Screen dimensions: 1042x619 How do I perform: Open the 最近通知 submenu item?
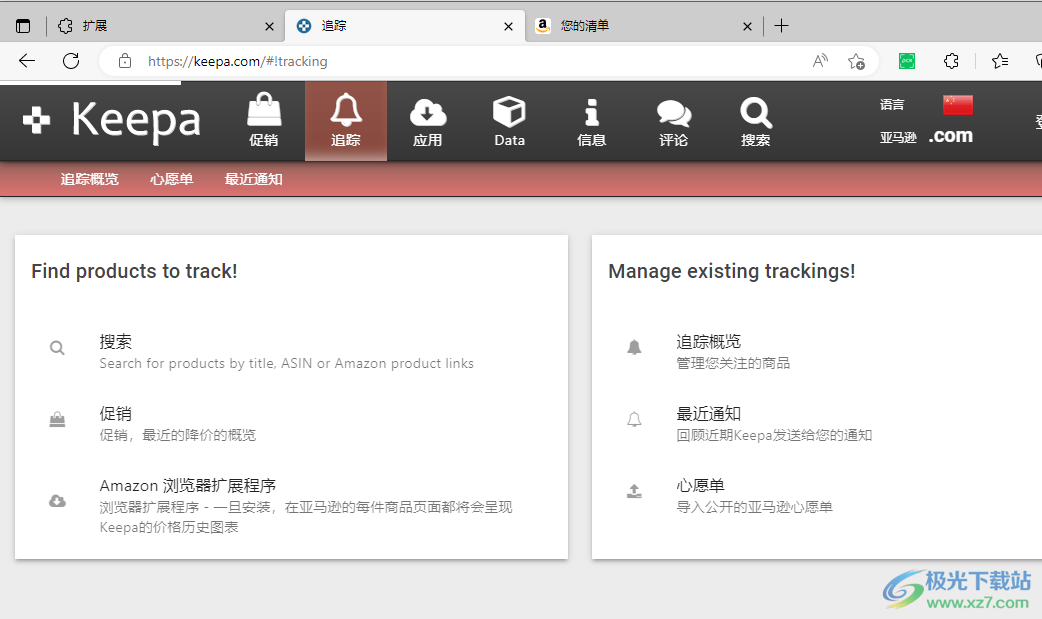(x=253, y=179)
